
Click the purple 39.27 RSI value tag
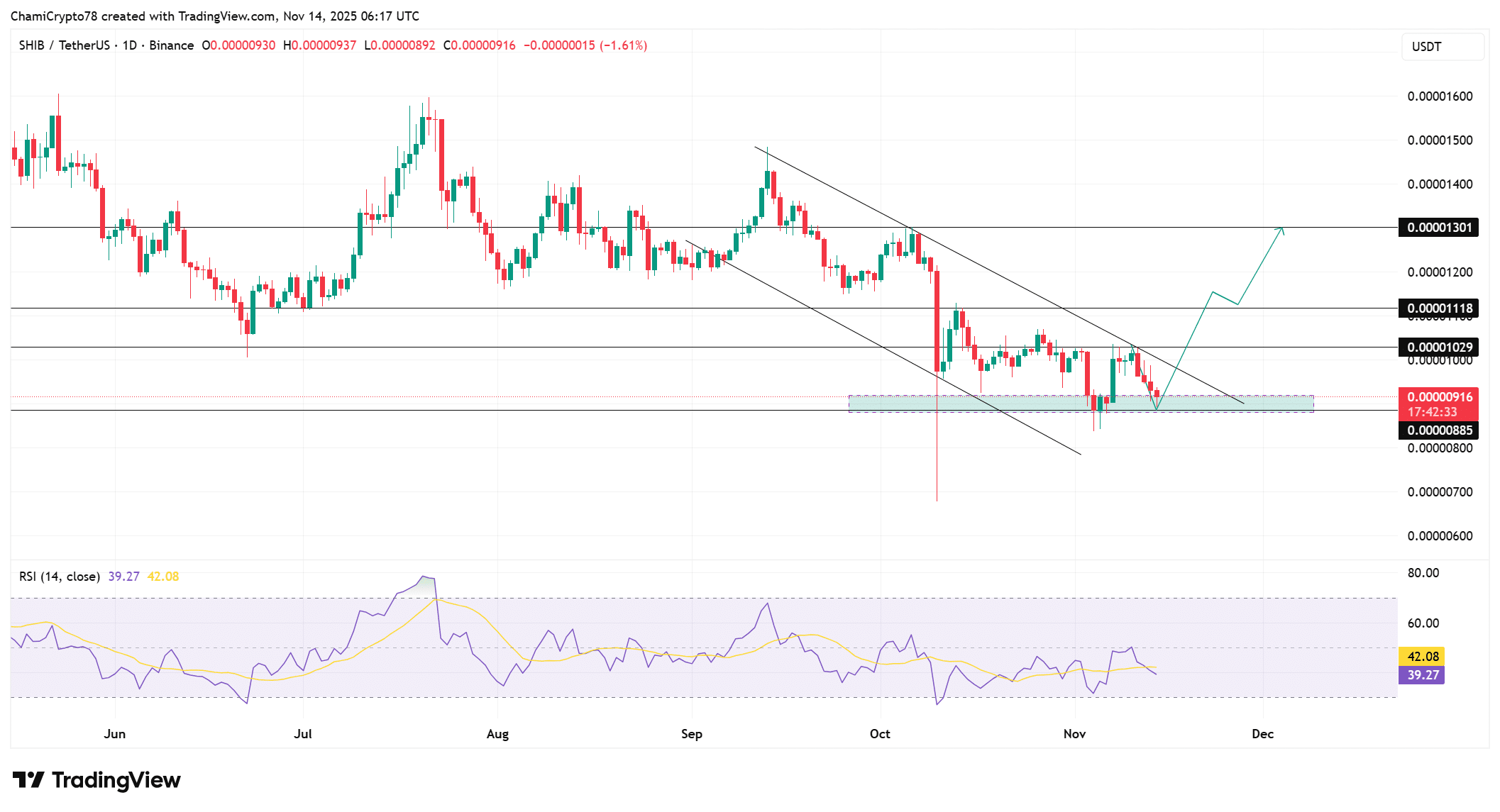tap(1421, 675)
